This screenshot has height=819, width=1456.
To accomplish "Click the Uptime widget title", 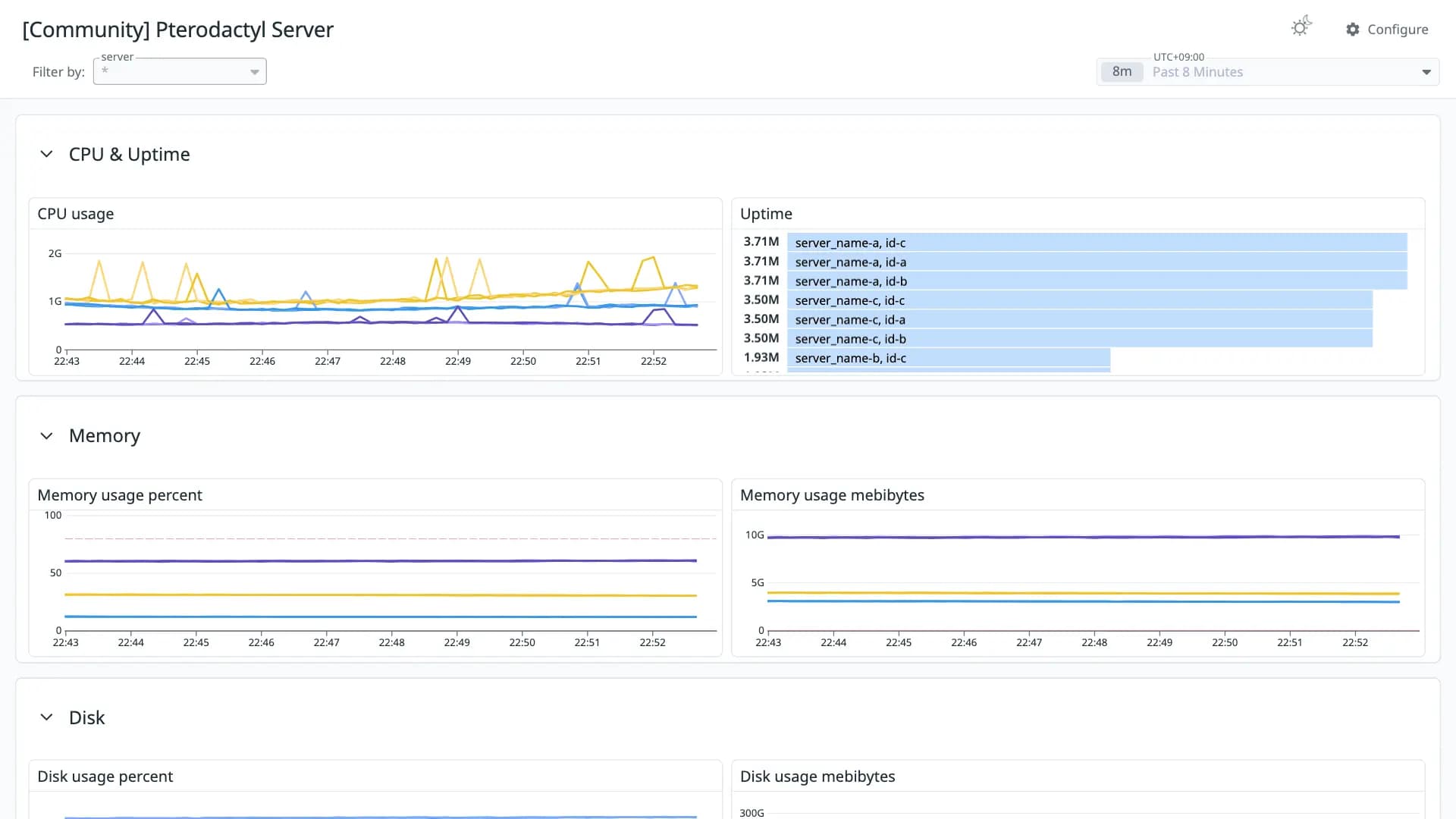I will pyautogui.click(x=766, y=214).
